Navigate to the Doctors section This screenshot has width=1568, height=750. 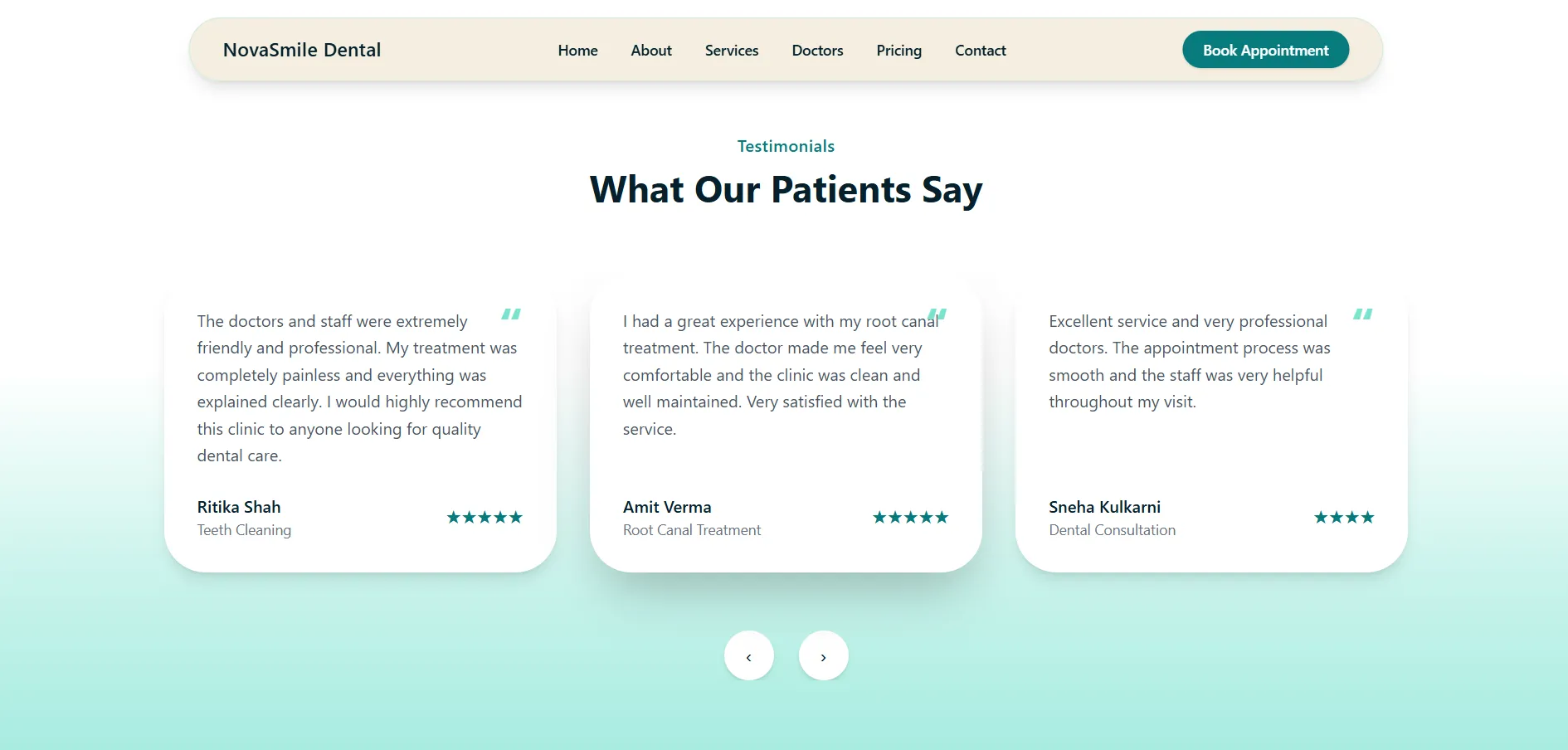pos(817,51)
